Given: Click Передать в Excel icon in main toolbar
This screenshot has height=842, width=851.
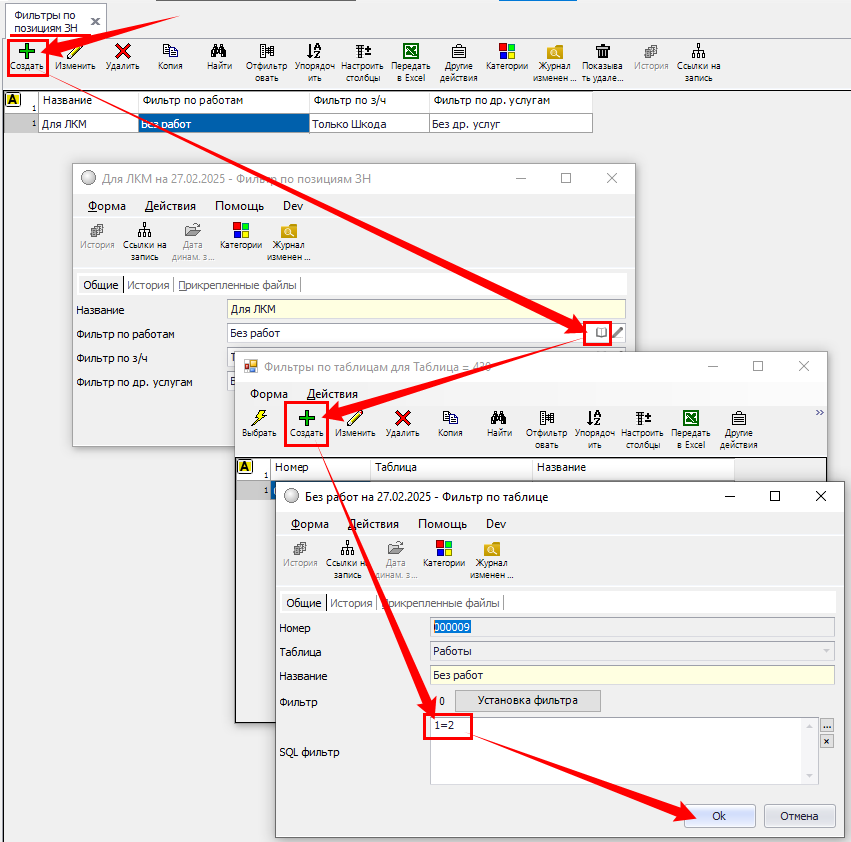Looking at the screenshot, I should tap(410, 51).
